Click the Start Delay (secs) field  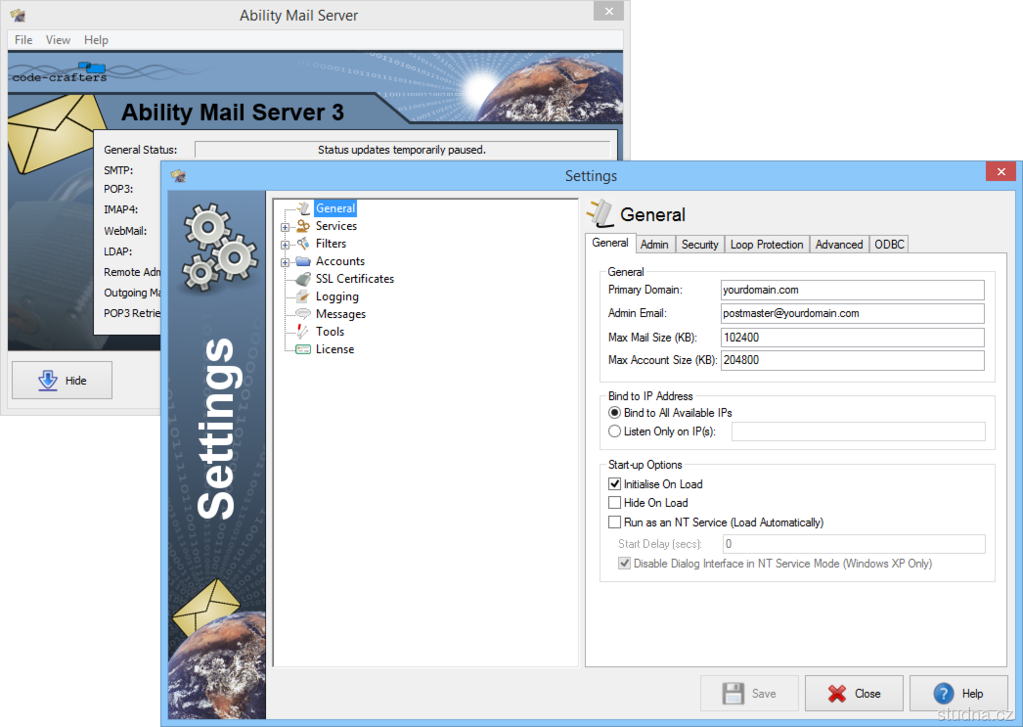[x=853, y=544]
